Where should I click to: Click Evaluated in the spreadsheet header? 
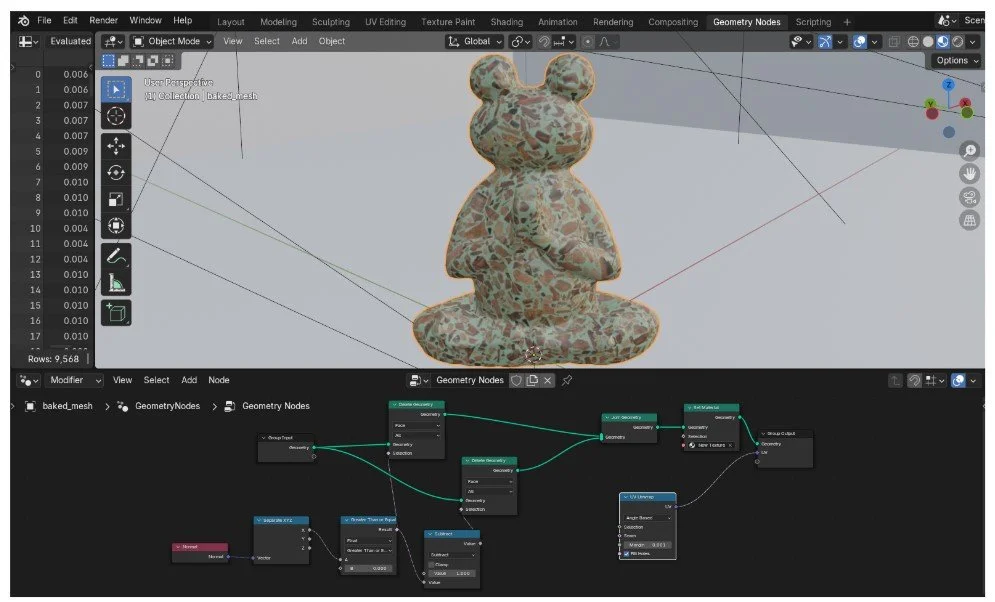[70, 41]
